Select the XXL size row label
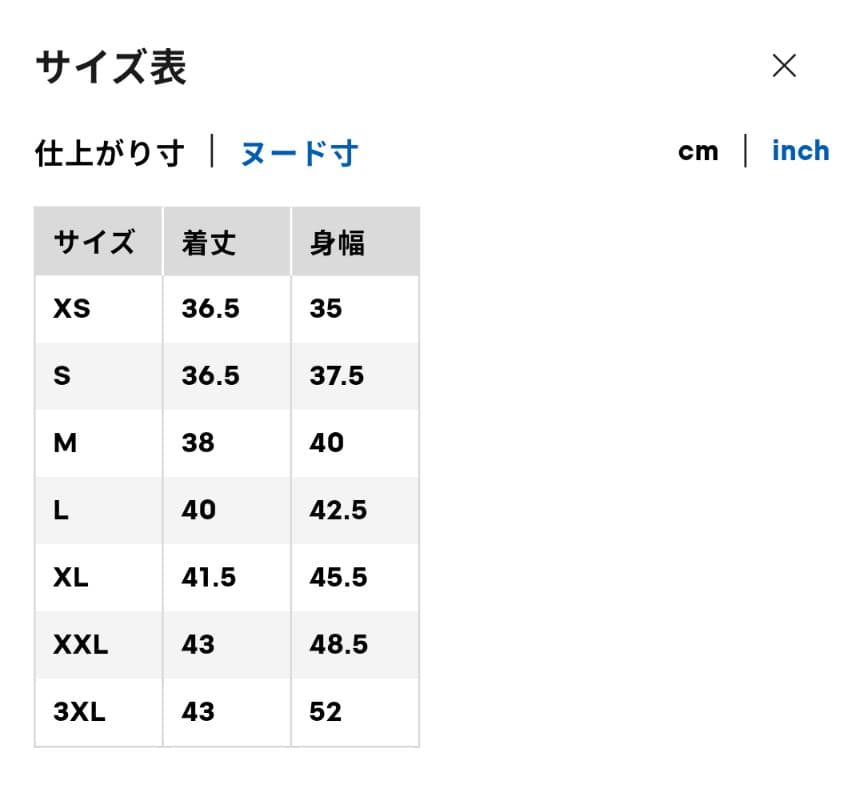 coord(81,645)
